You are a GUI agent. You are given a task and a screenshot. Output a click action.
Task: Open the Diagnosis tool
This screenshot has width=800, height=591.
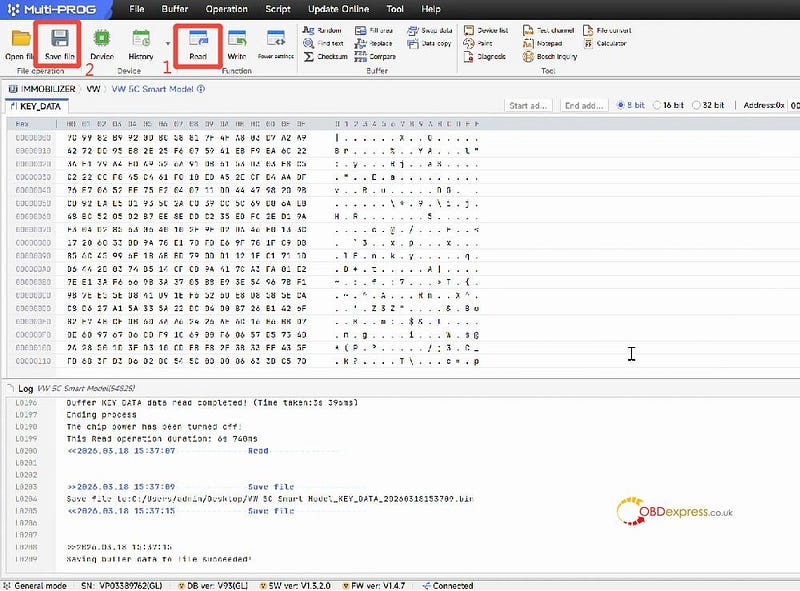[485, 57]
